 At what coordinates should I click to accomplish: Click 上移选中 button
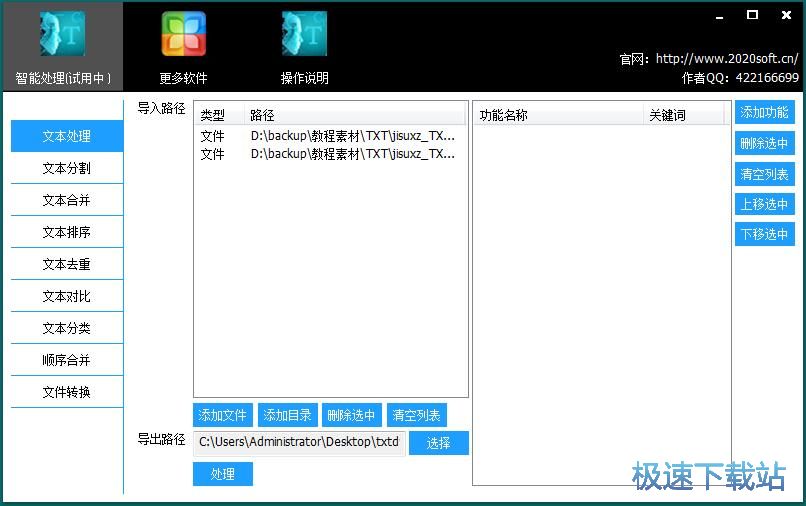[764, 204]
